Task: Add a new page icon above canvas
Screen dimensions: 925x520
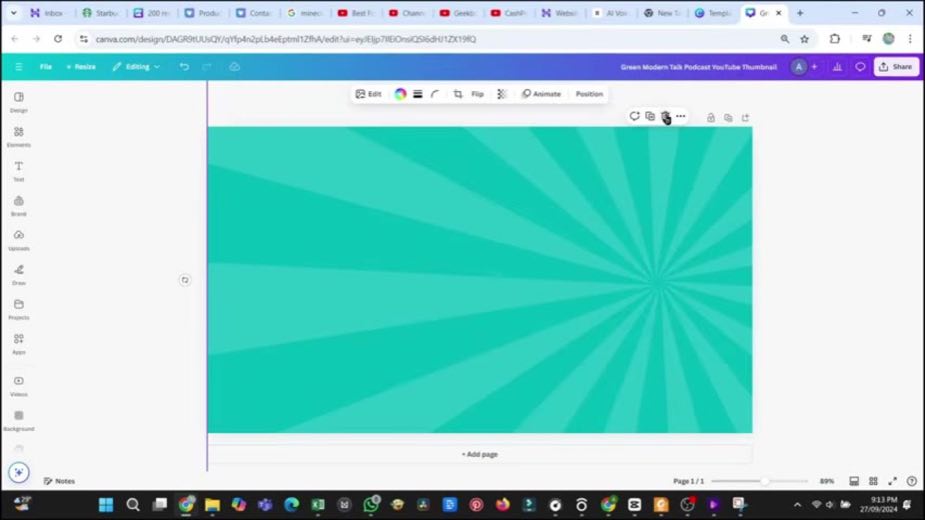Action: tap(746, 118)
